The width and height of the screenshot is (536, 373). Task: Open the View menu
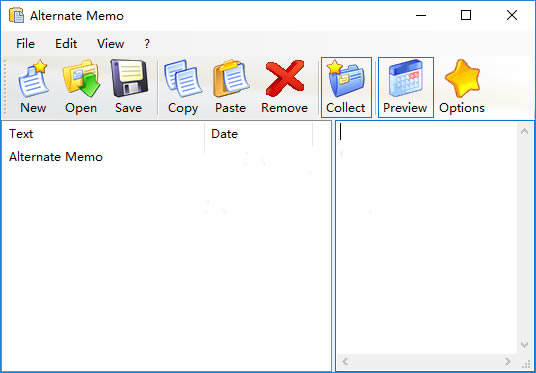click(110, 44)
